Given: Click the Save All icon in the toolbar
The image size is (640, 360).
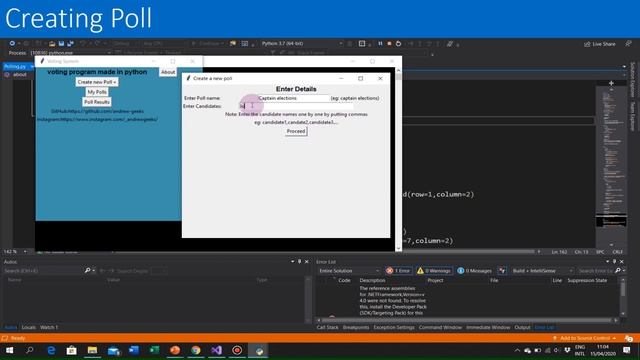Looking at the screenshot, I should pos(70,43).
